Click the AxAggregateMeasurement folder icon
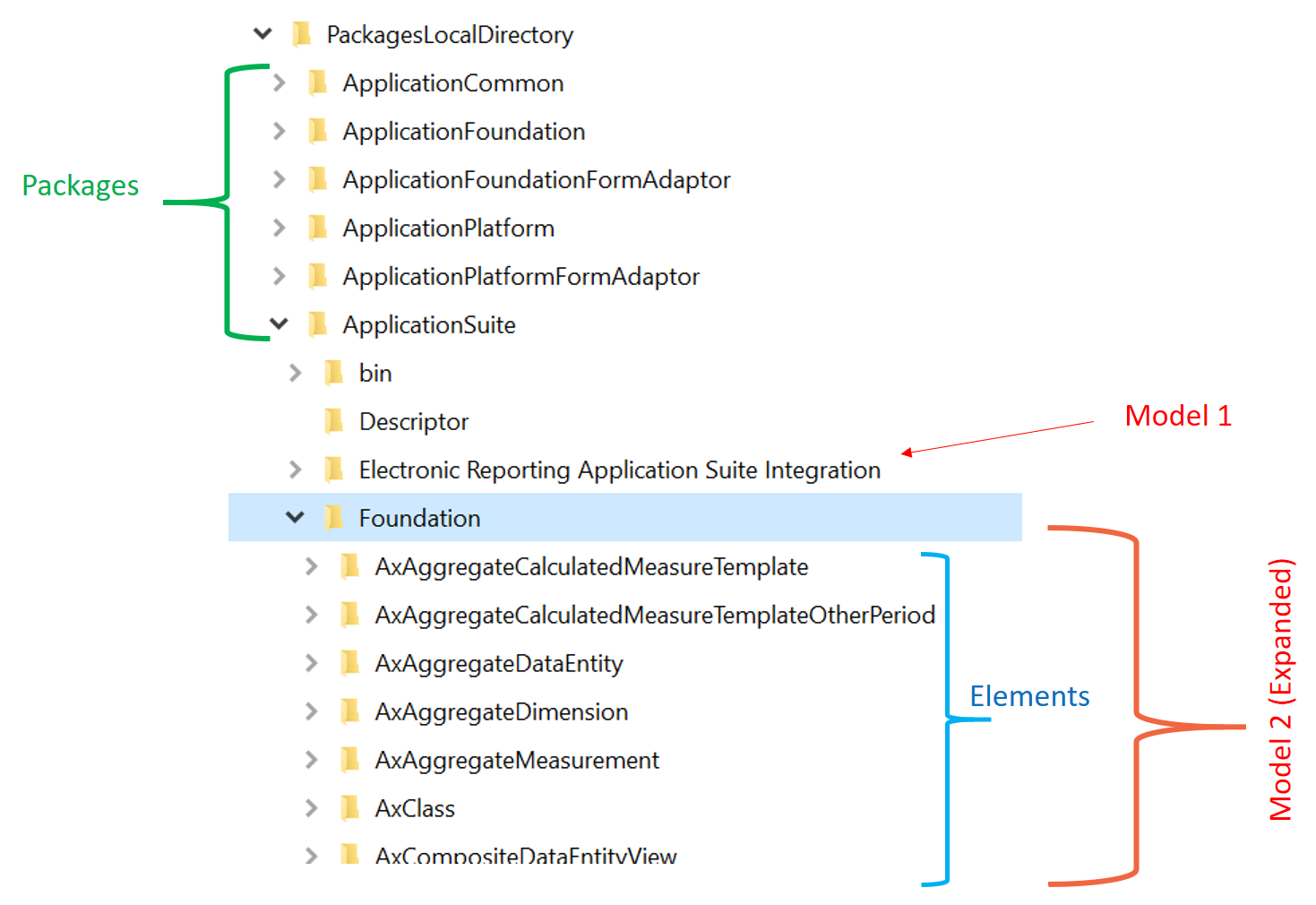 349,760
